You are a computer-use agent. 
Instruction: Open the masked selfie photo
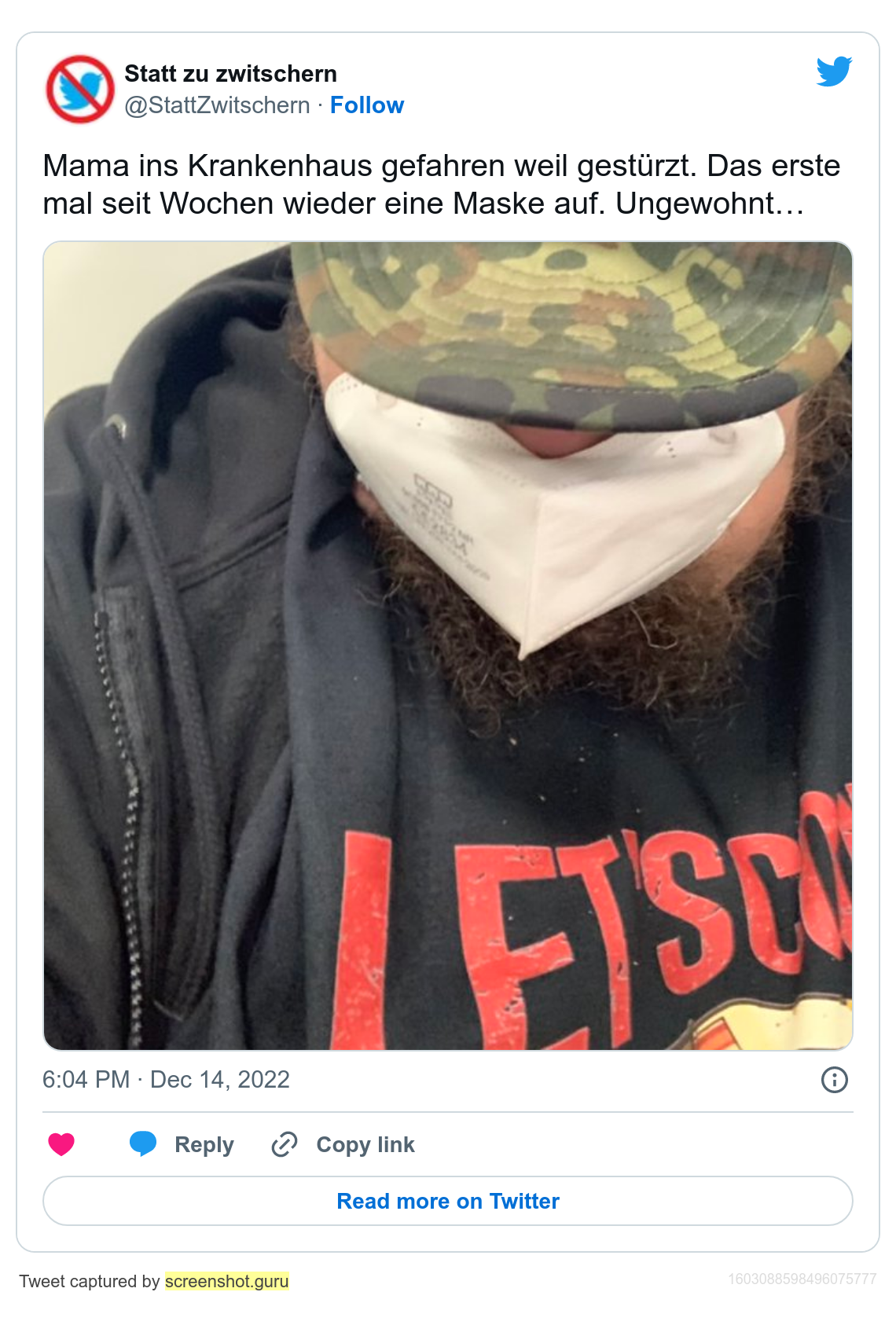point(448,646)
